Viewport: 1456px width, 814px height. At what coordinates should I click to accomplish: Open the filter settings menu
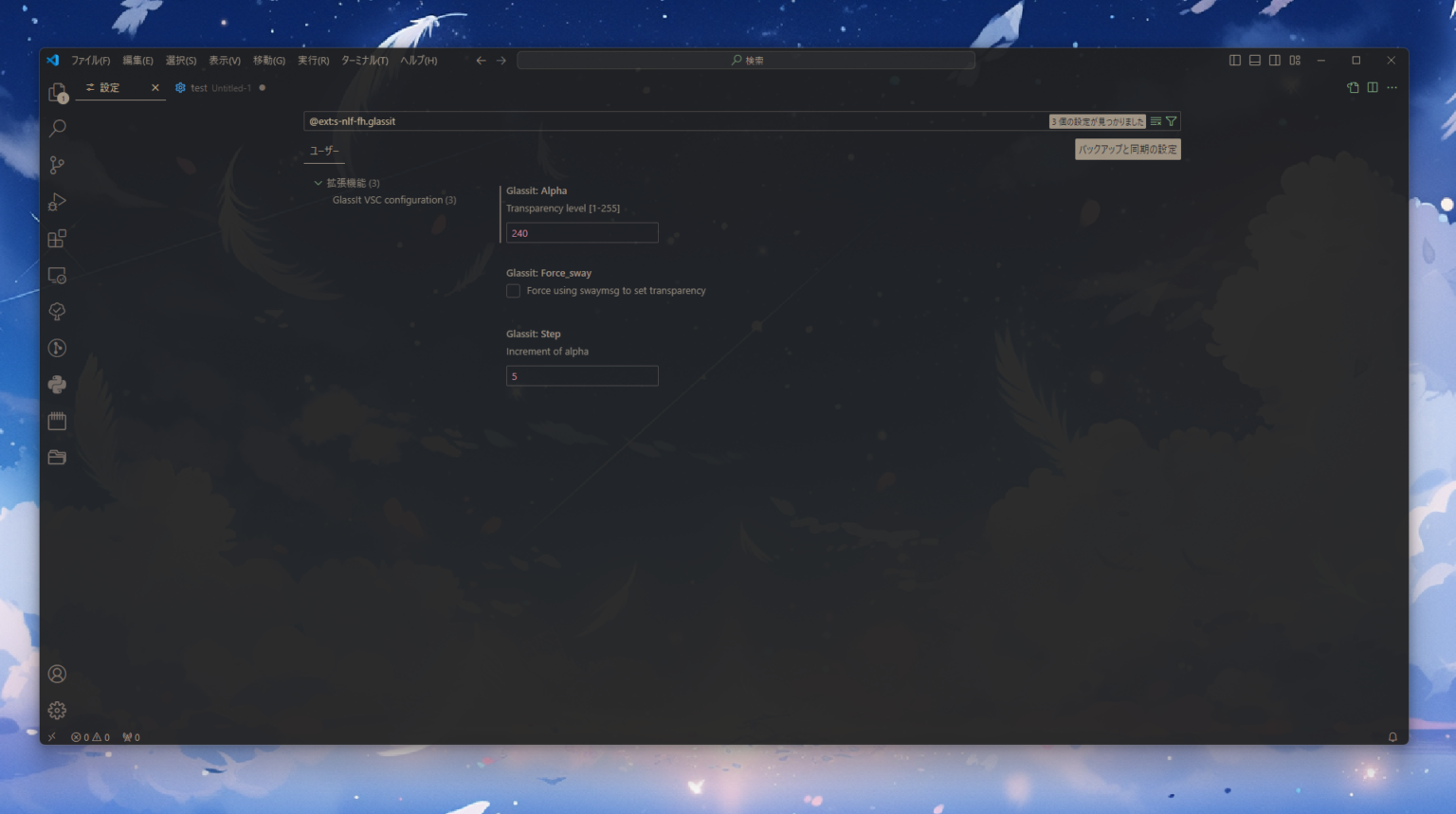[x=1172, y=121]
